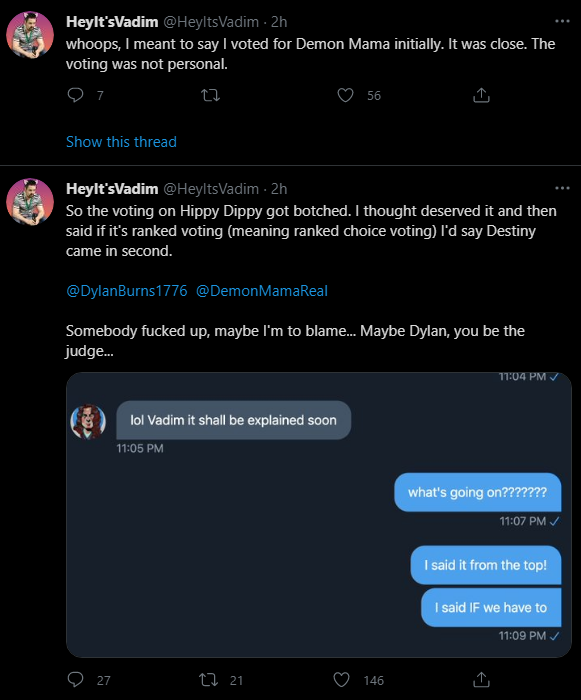Open HeyIt'sVadim avatar on first tweet

[30, 35]
